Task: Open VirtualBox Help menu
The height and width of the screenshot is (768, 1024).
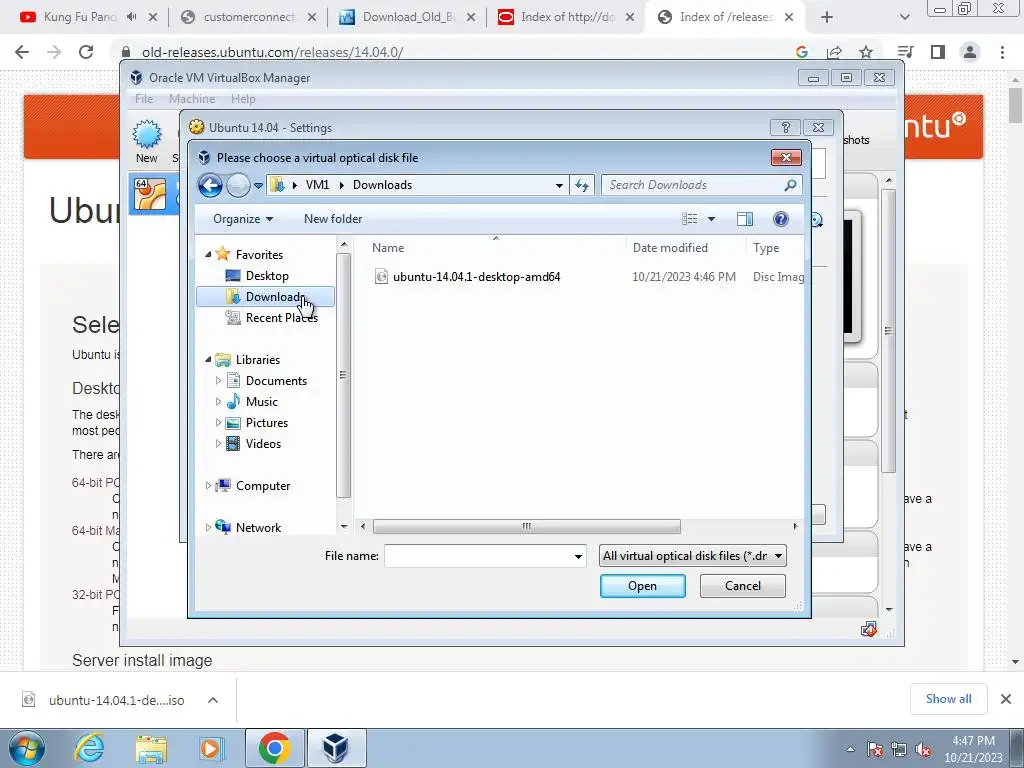Action: (x=243, y=99)
